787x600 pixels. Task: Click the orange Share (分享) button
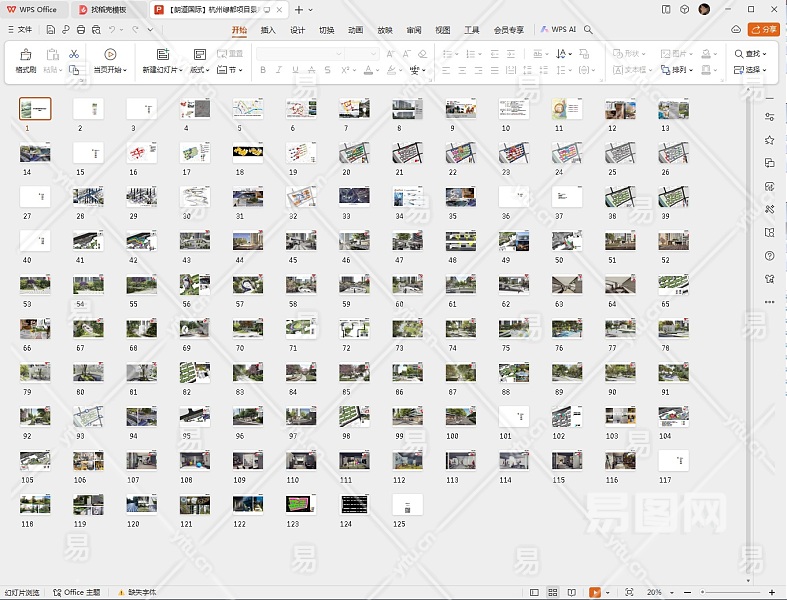(763, 30)
